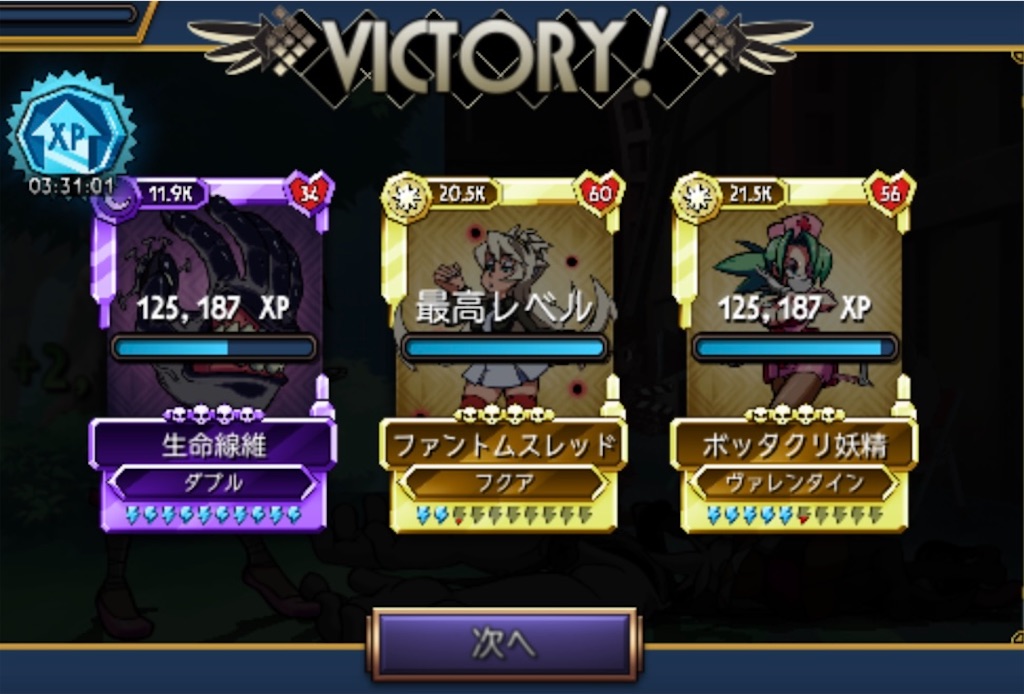Click the heart level 34 icon

coord(310,193)
